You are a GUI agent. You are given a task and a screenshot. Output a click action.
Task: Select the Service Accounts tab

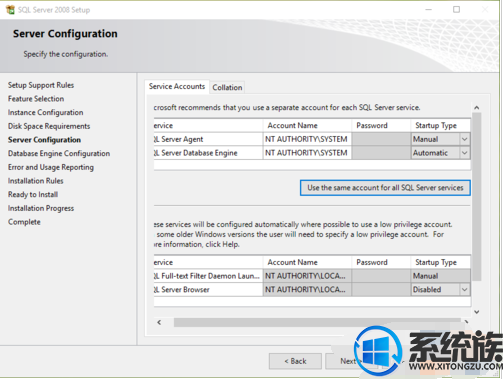177,86
